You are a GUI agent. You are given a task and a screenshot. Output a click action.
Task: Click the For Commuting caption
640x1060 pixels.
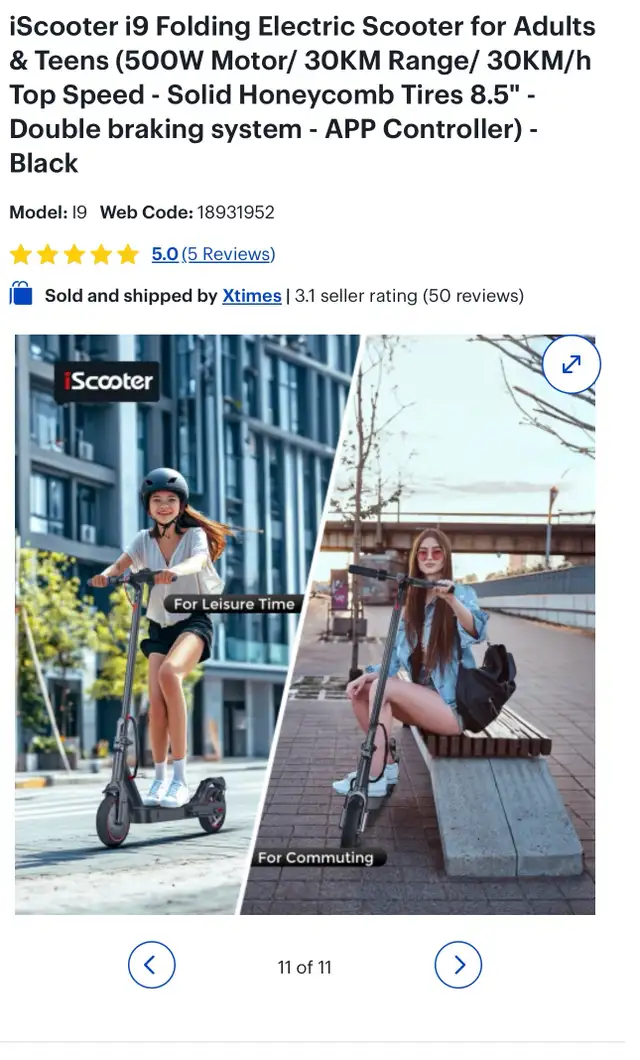pyautogui.click(x=316, y=857)
